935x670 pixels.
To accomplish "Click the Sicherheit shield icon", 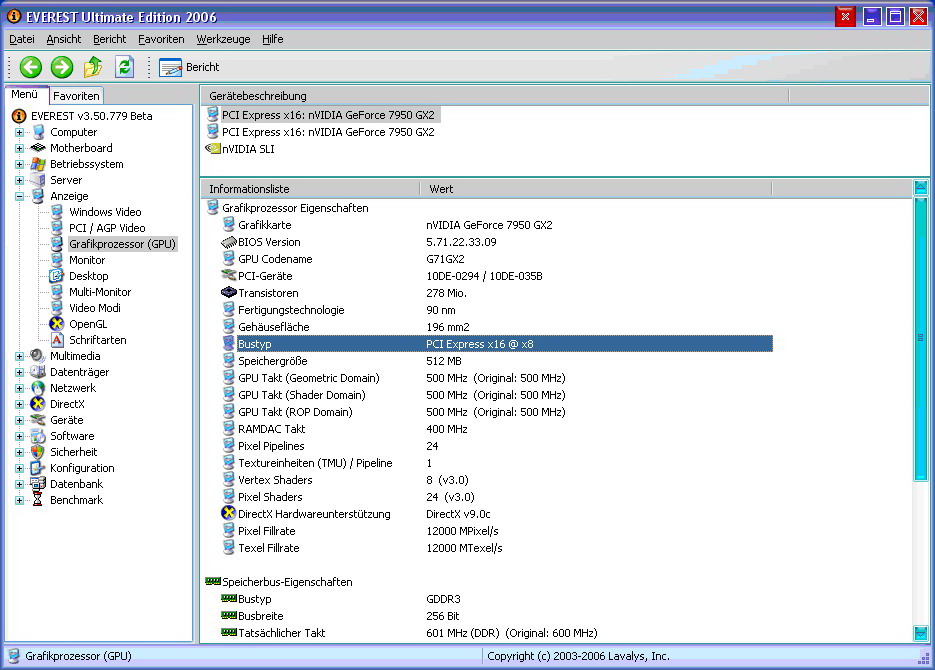I will click(38, 452).
